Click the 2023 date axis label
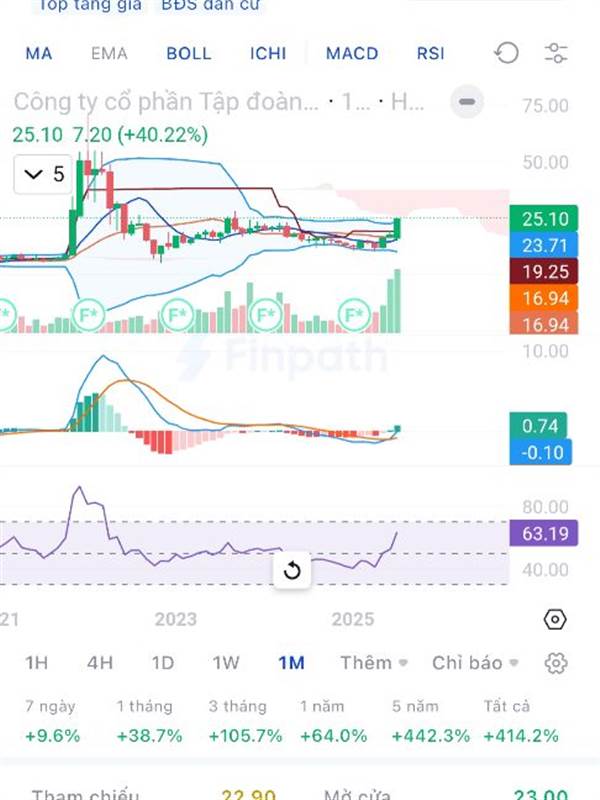 (176, 619)
